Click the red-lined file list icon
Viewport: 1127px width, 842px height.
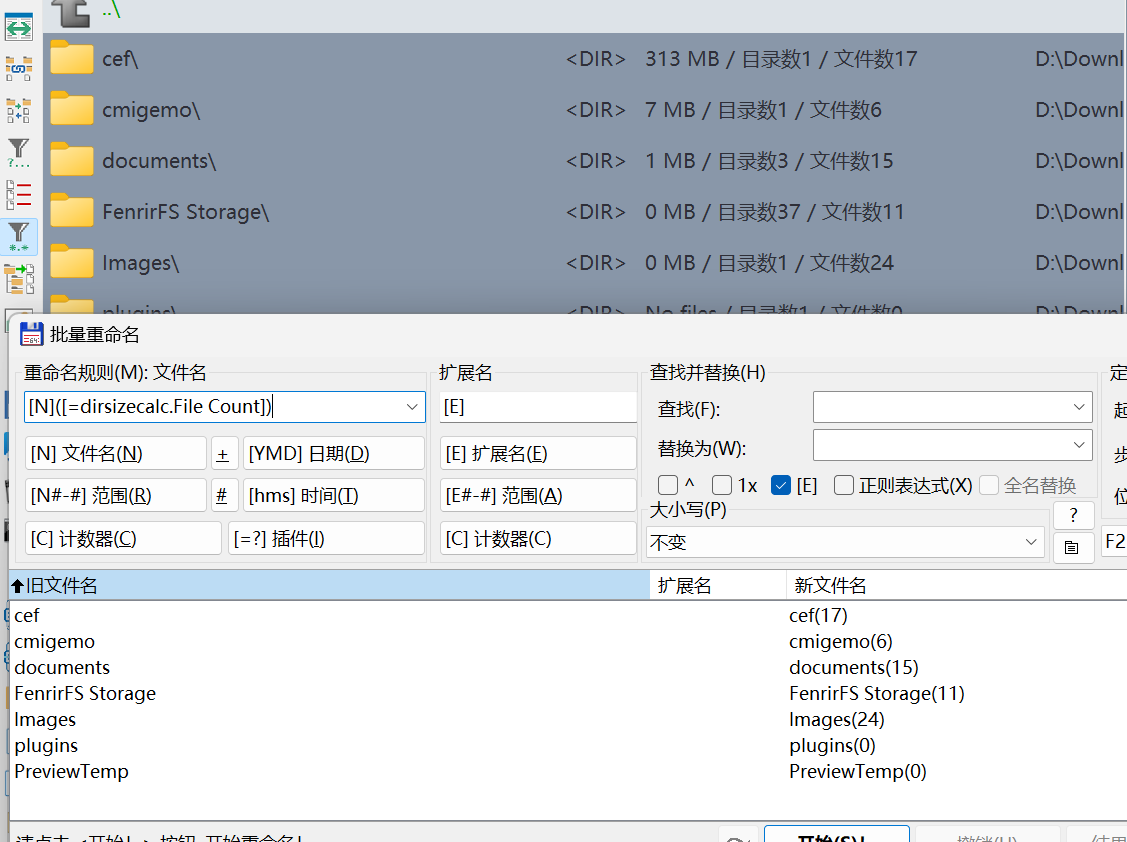[x=19, y=194]
